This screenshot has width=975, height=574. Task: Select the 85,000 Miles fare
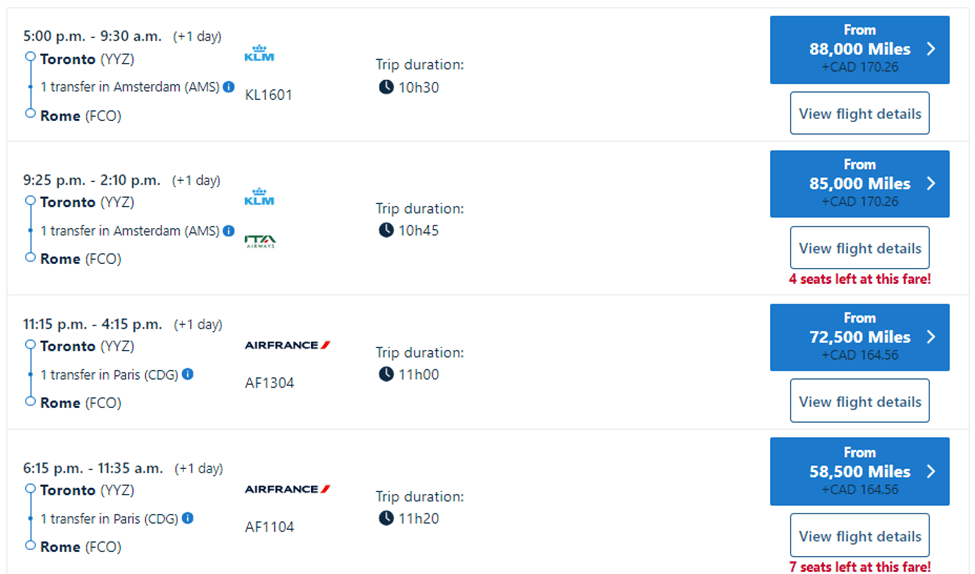(x=859, y=184)
